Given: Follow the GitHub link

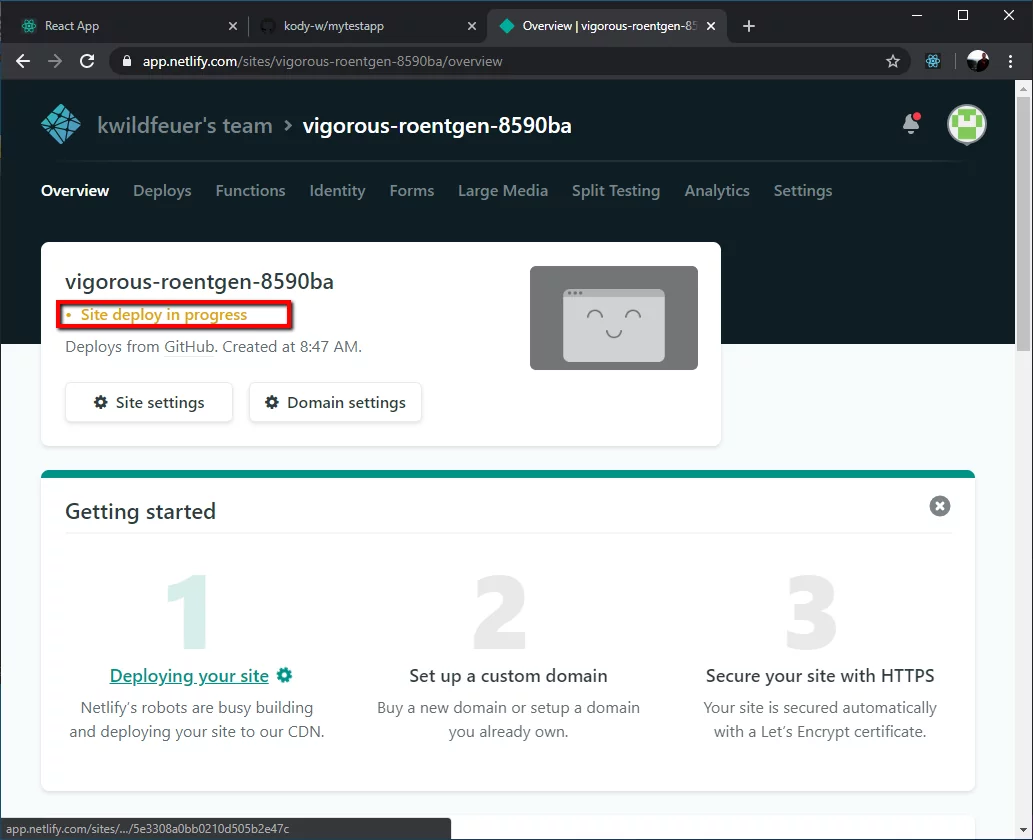Looking at the screenshot, I should coord(189,347).
